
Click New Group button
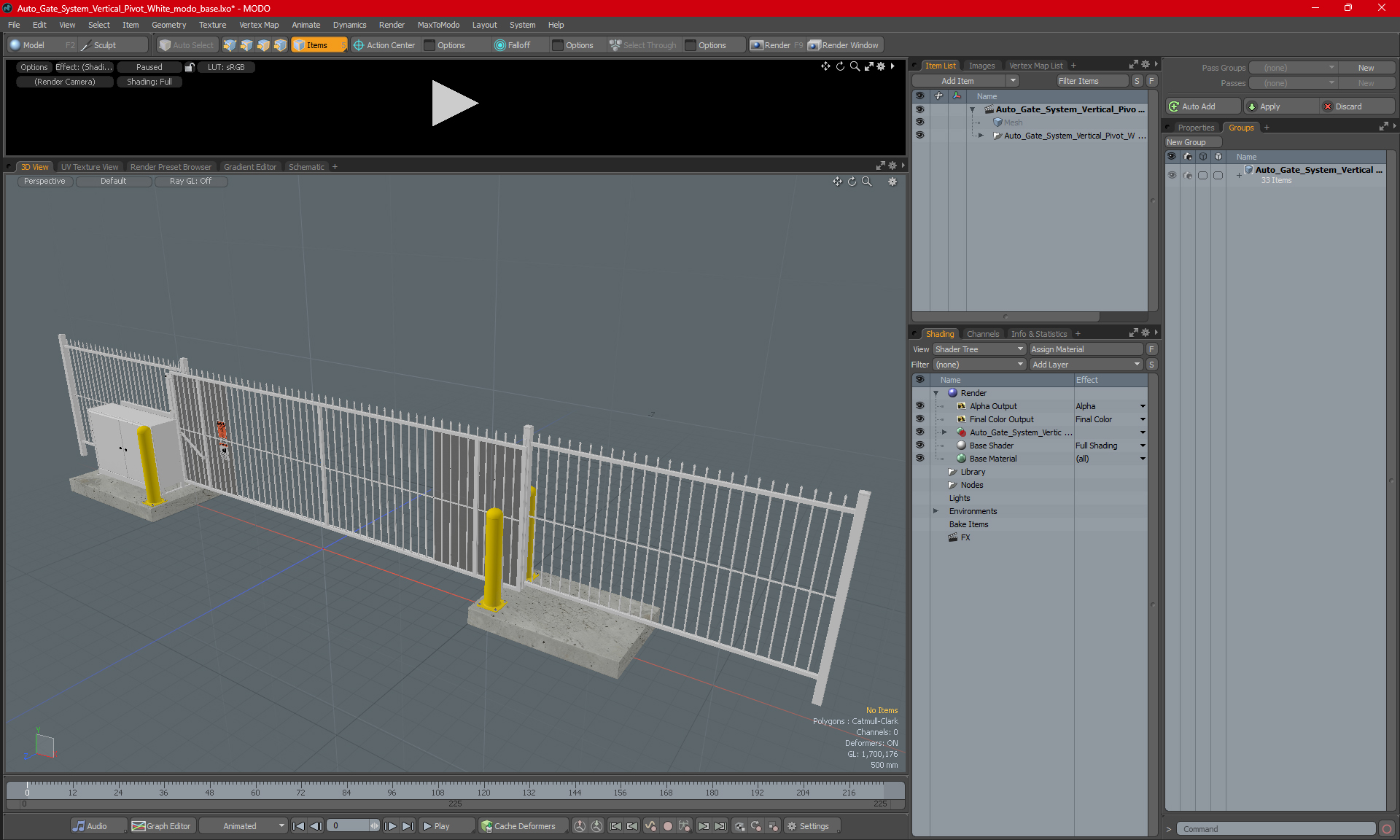[x=1193, y=142]
